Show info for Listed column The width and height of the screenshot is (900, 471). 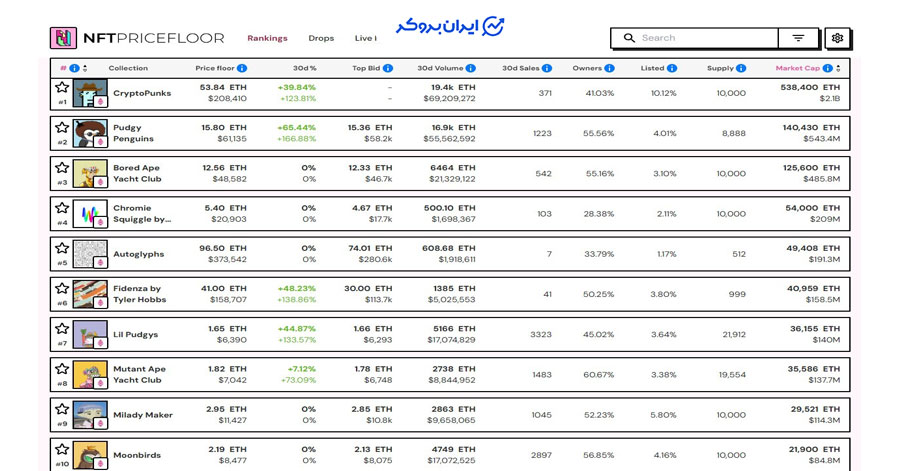pos(672,68)
